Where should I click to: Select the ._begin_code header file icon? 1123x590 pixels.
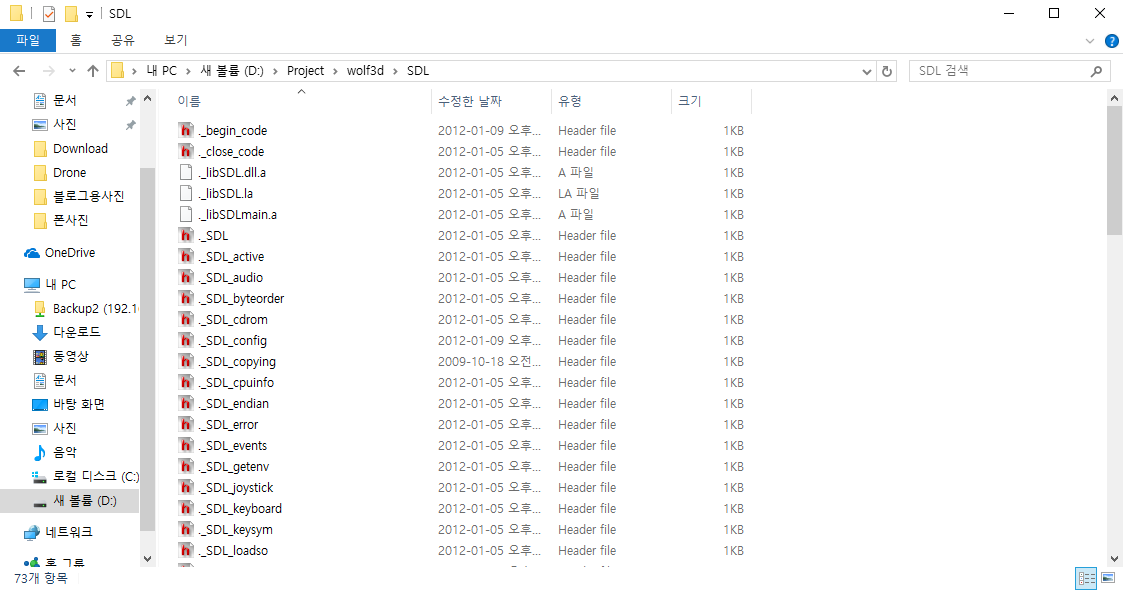[x=186, y=130]
